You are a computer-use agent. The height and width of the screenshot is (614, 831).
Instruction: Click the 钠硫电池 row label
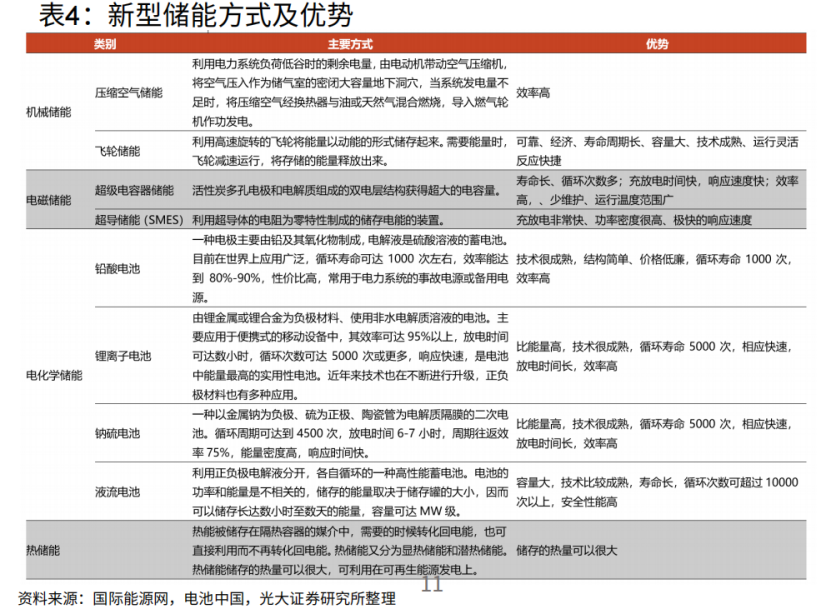point(117,434)
